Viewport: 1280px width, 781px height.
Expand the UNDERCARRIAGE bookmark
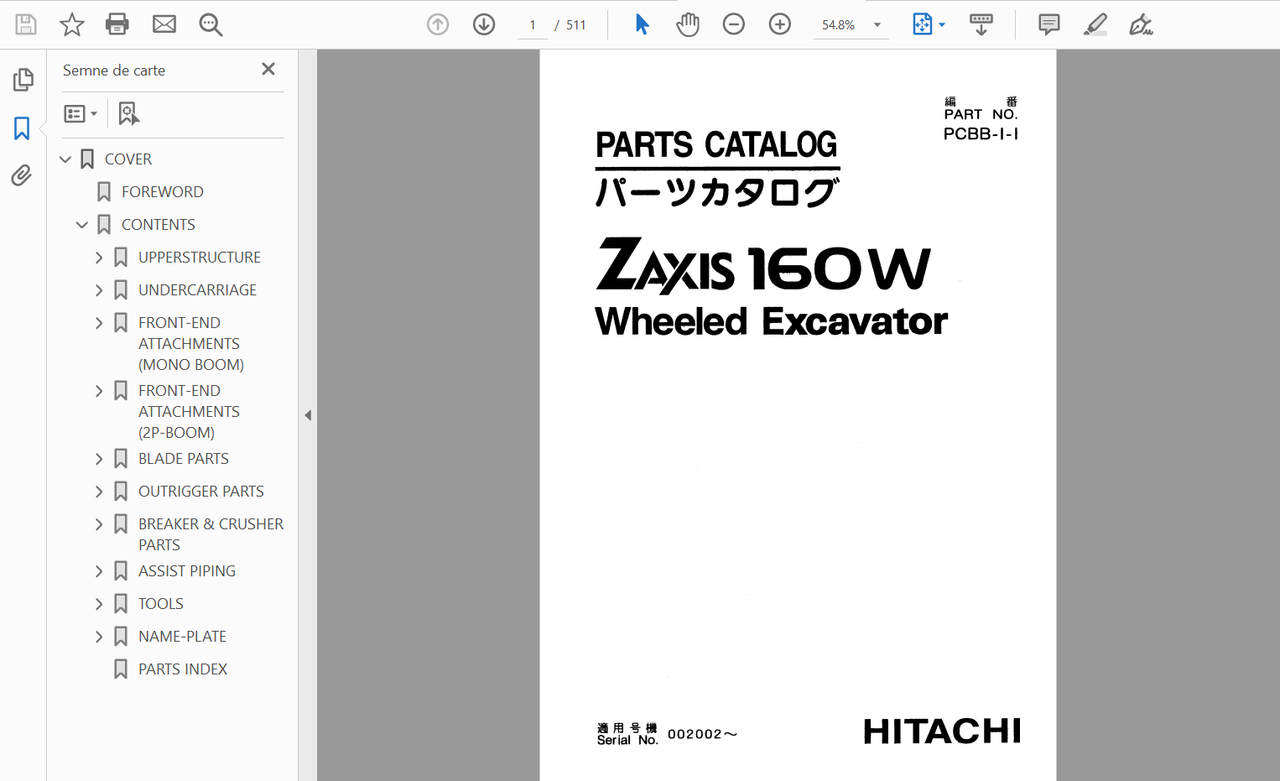(99, 290)
